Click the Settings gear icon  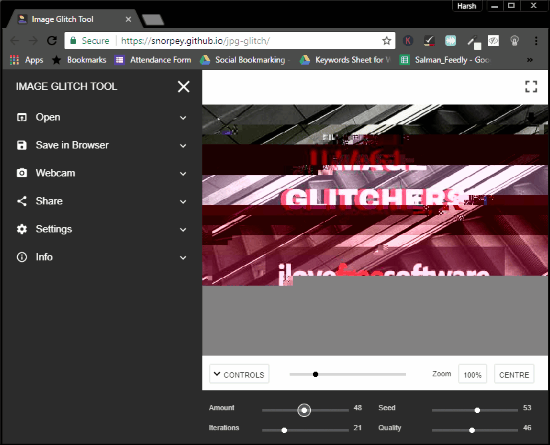tap(22, 229)
